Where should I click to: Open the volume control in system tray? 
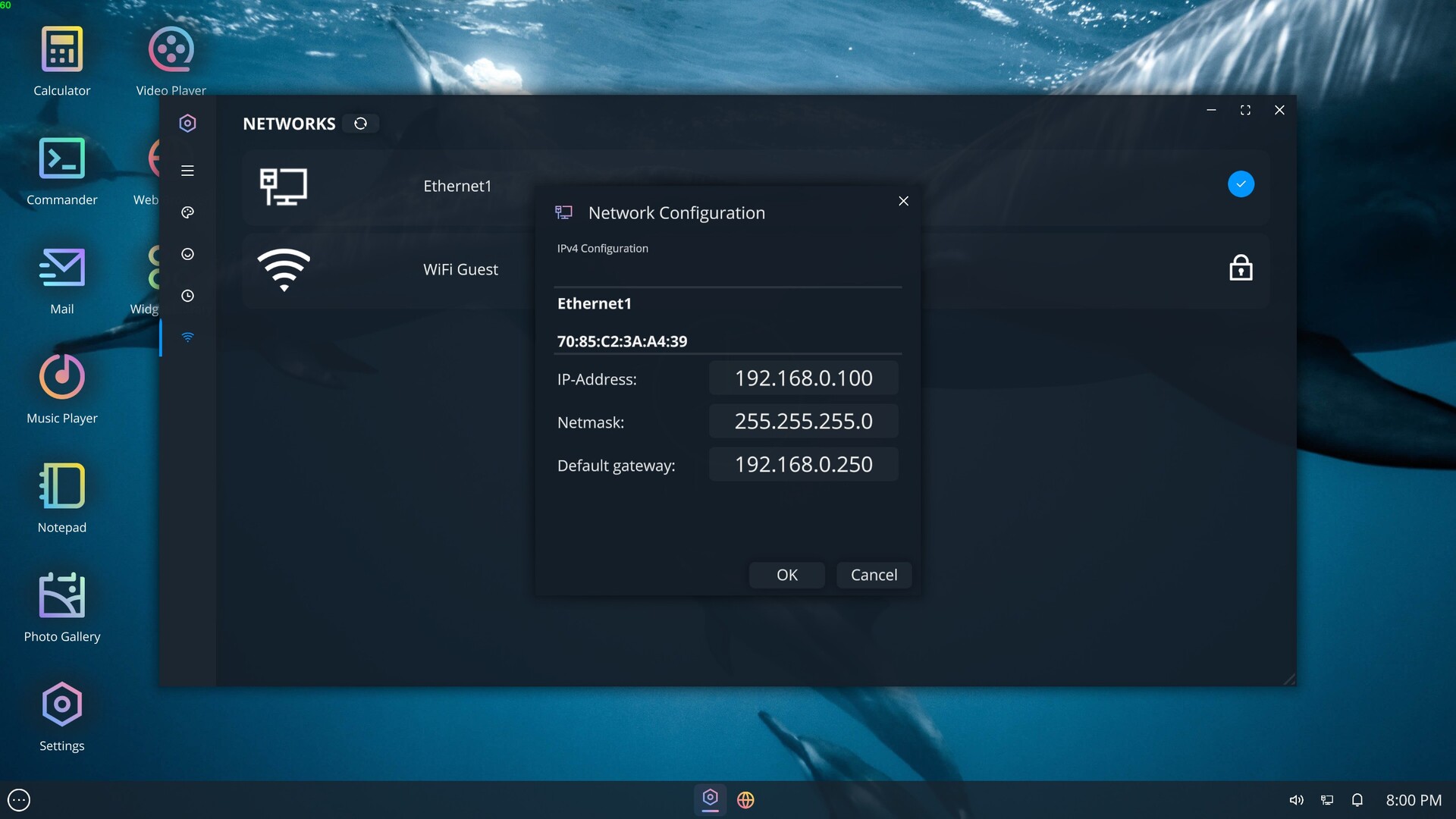click(x=1296, y=800)
